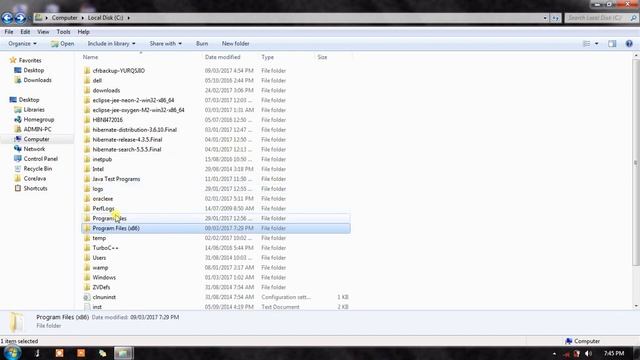The image size is (640, 360).
Task: Click the Open toolbar button
Action: tap(62, 44)
